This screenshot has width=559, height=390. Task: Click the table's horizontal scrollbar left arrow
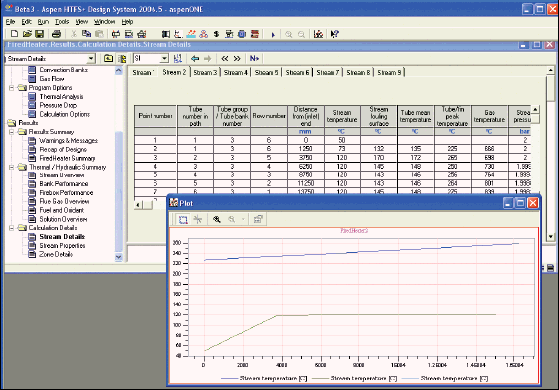pos(138,205)
